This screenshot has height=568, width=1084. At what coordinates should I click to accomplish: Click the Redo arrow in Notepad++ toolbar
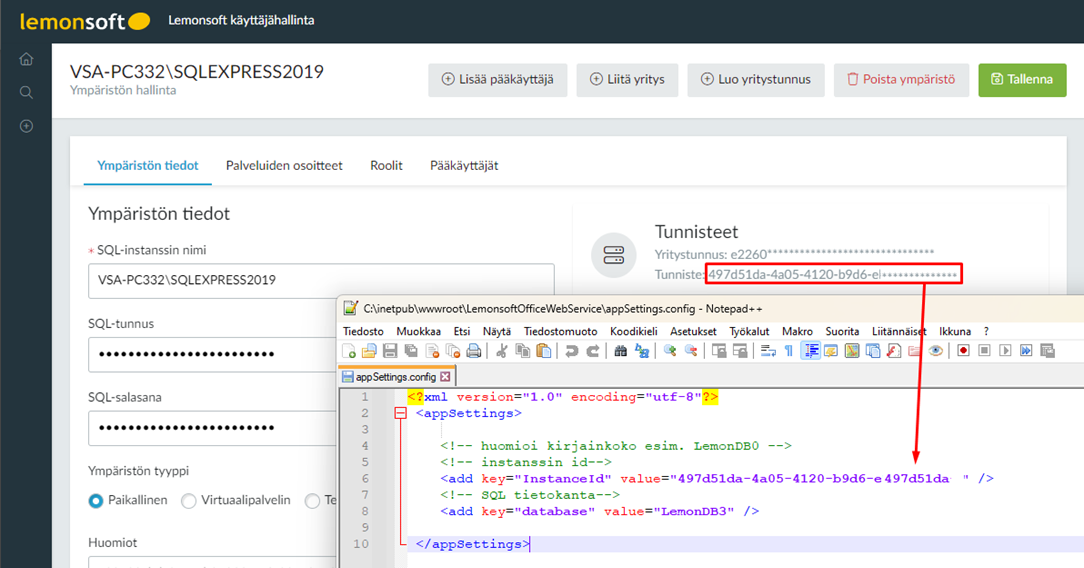click(592, 351)
